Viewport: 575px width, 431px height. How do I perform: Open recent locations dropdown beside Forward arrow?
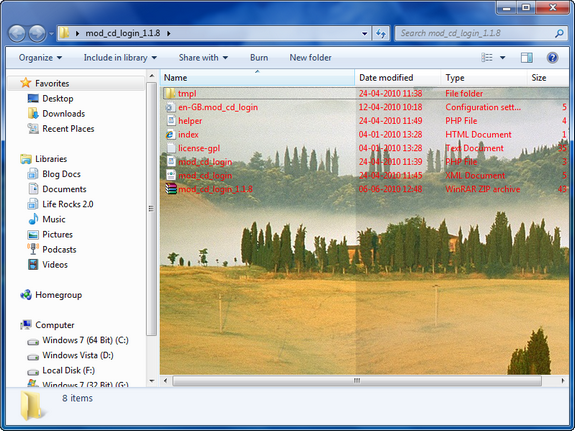pyautogui.click(x=51, y=34)
